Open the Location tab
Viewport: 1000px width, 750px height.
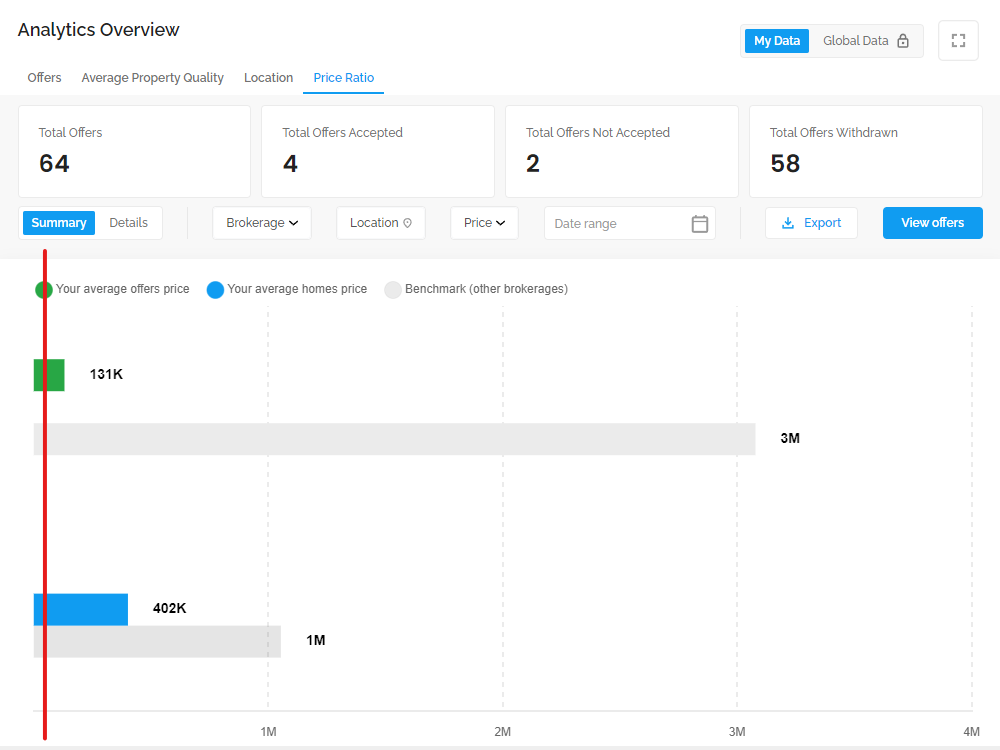coord(268,78)
